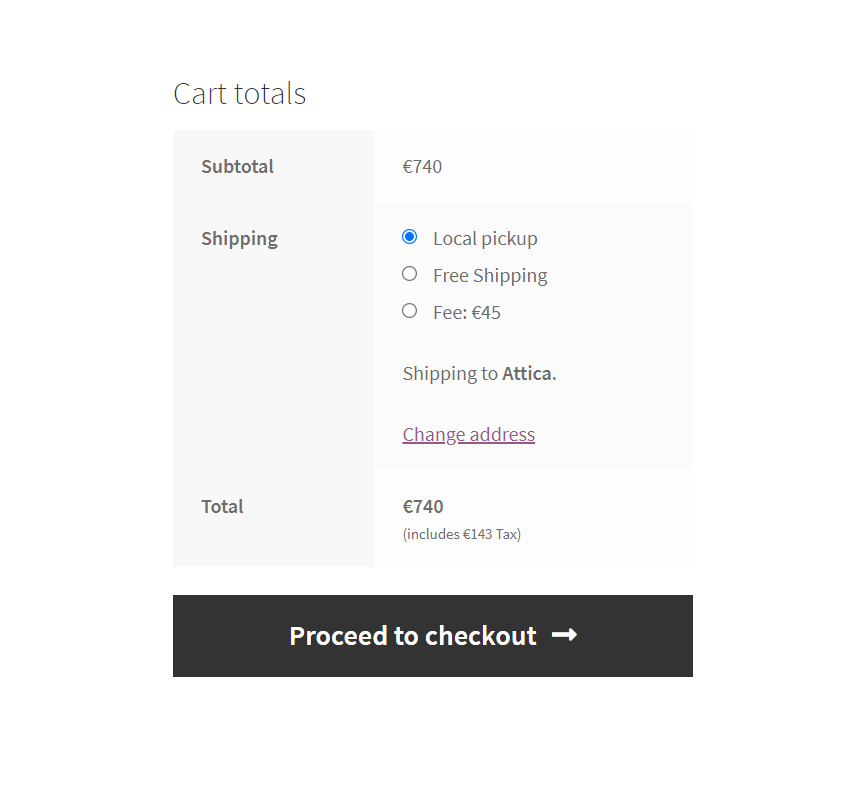Click the "Free Shipping" option label
The width and height of the screenshot is (864, 802).
490,276
